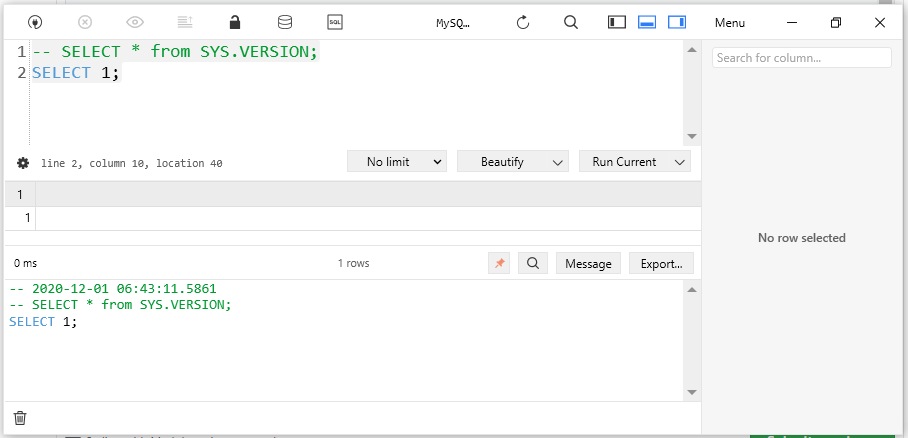
Task: Expand the Run Current dropdown chevron
Action: click(x=680, y=162)
